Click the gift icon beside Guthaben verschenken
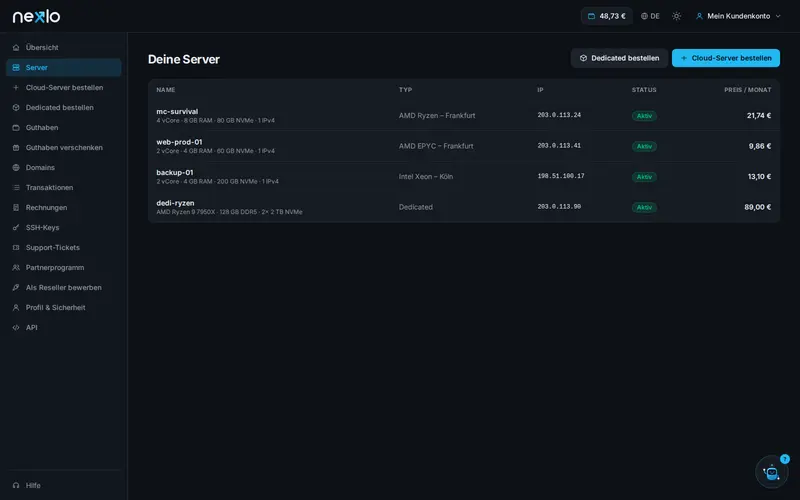The width and height of the screenshot is (800, 500). [16, 147]
